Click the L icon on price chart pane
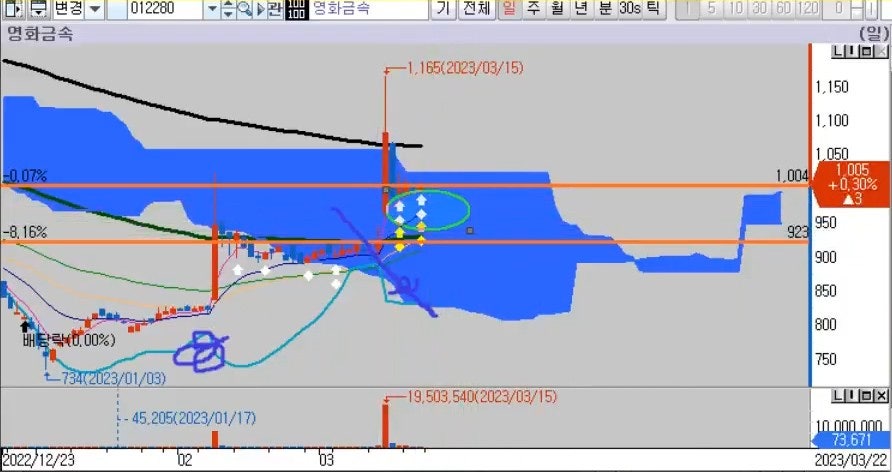892x472 pixels. pyautogui.click(x=838, y=52)
